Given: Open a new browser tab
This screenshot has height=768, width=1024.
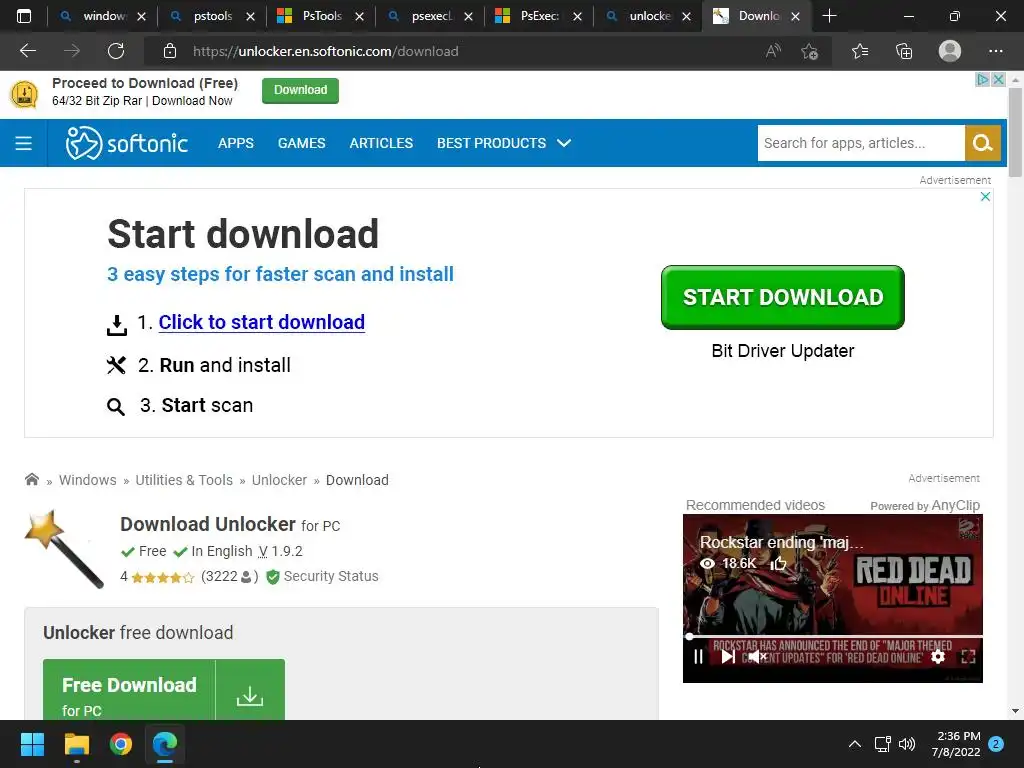Looking at the screenshot, I should (x=829, y=16).
